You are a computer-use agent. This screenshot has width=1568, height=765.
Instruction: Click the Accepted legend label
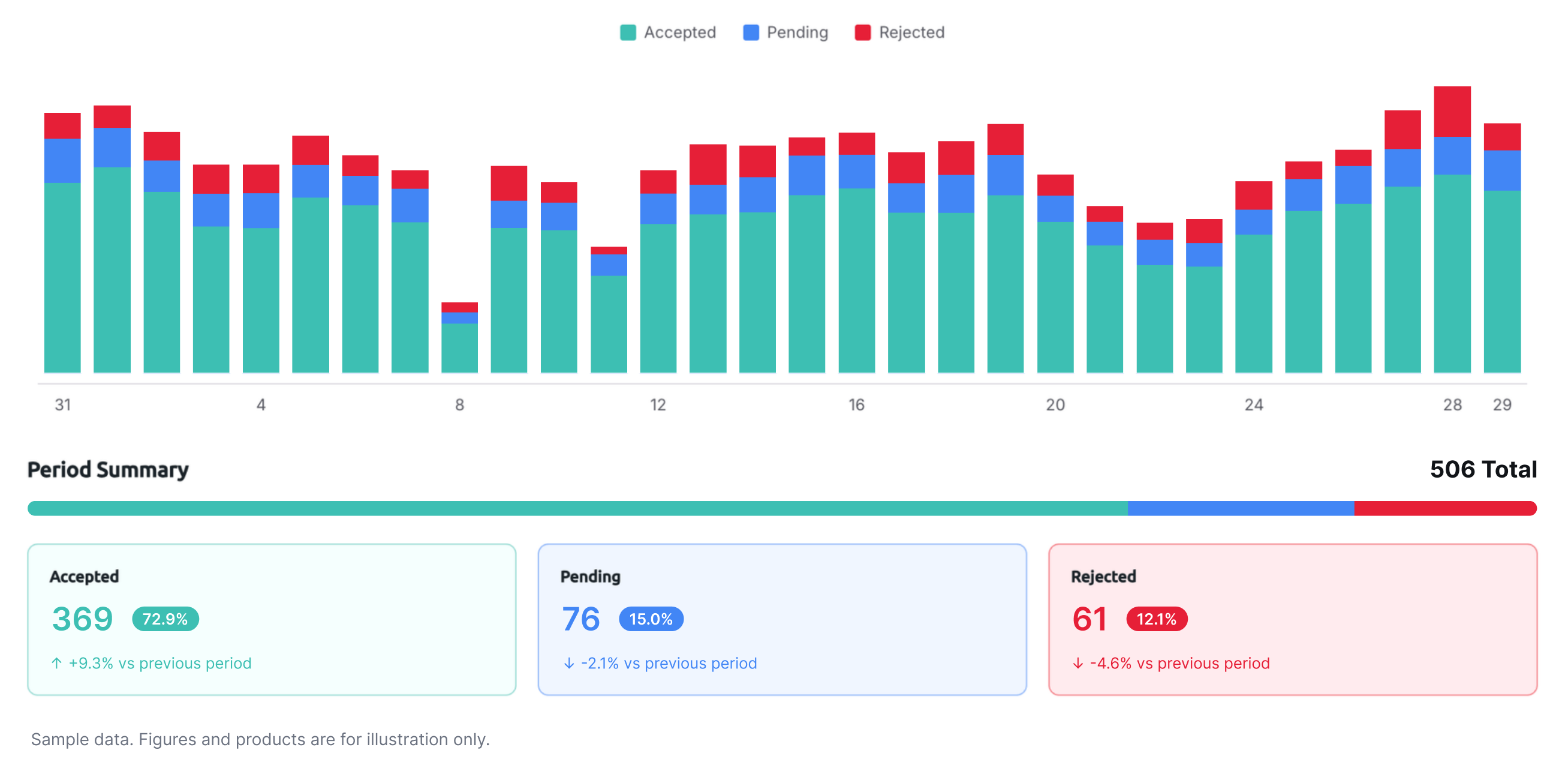pos(680,32)
